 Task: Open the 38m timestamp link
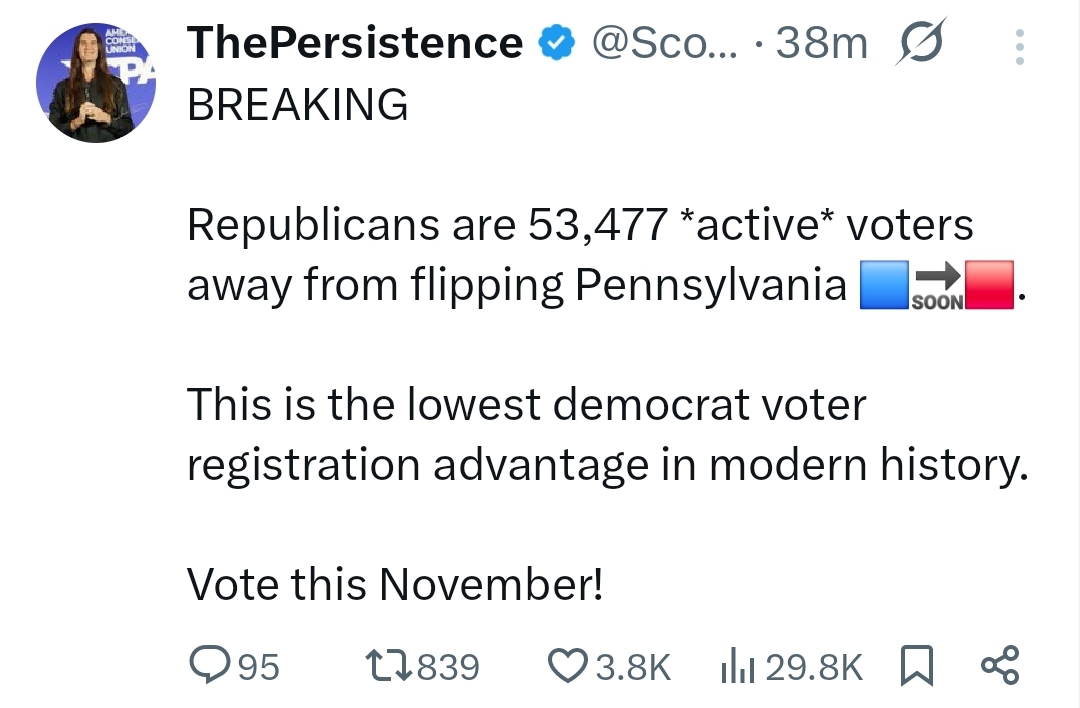(821, 43)
